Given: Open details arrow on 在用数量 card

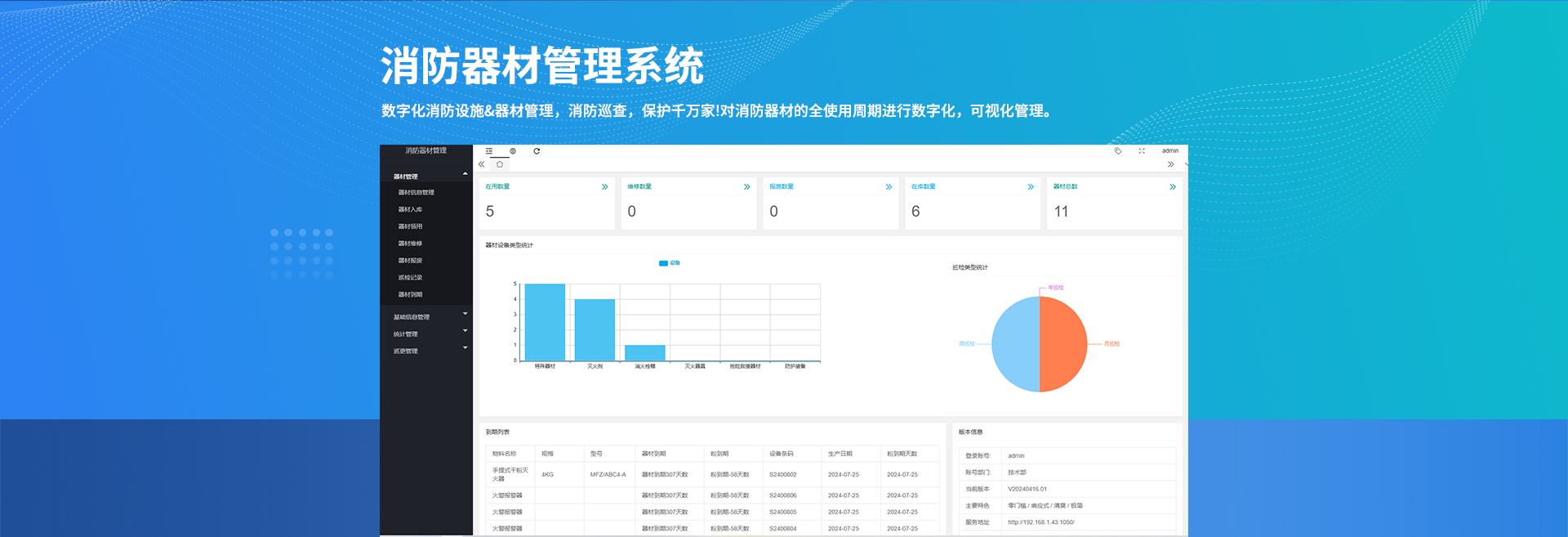Looking at the screenshot, I should coord(604,187).
